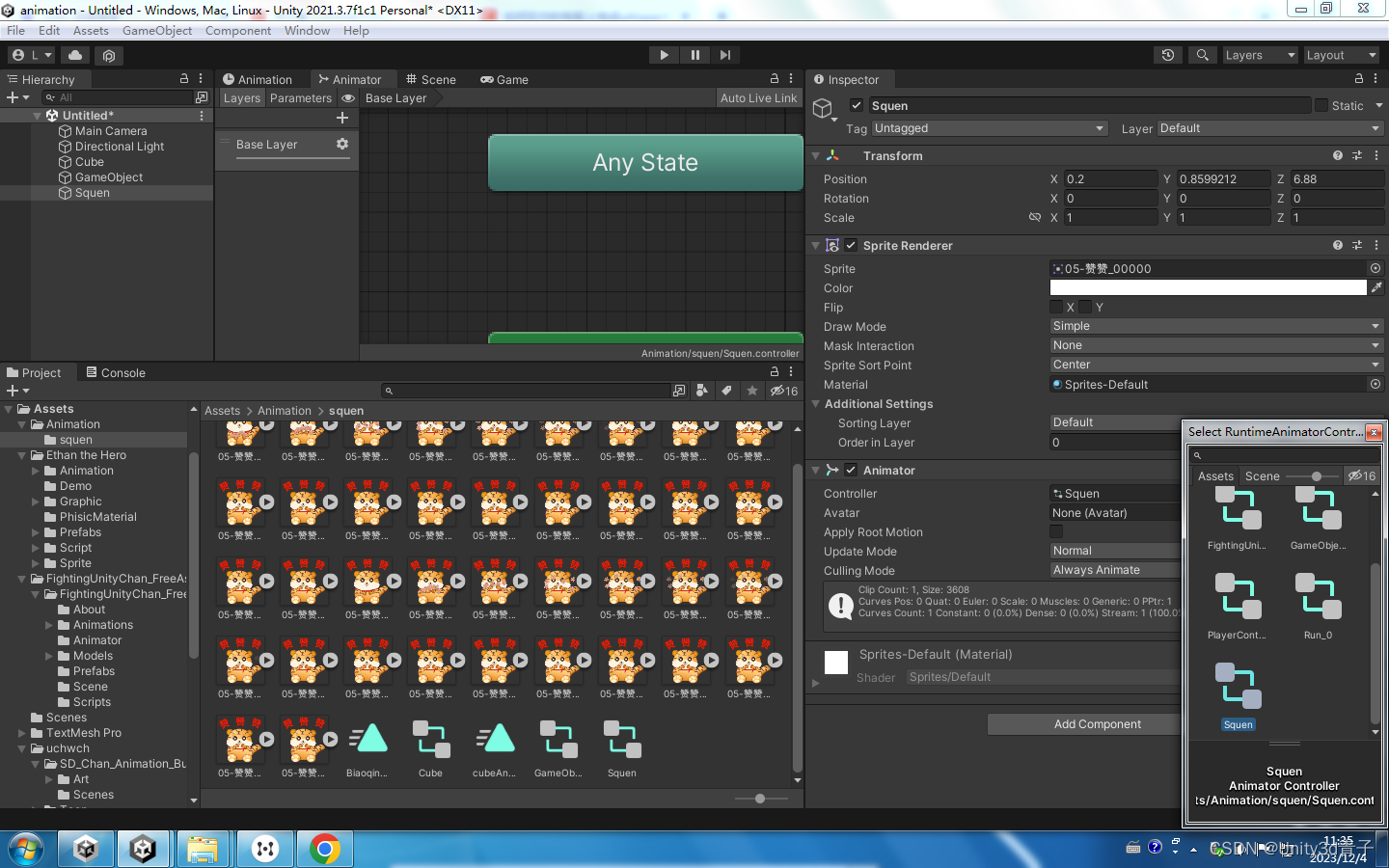Open the Component menu
The height and width of the screenshot is (868, 1389).
click(x=238, y=31)
